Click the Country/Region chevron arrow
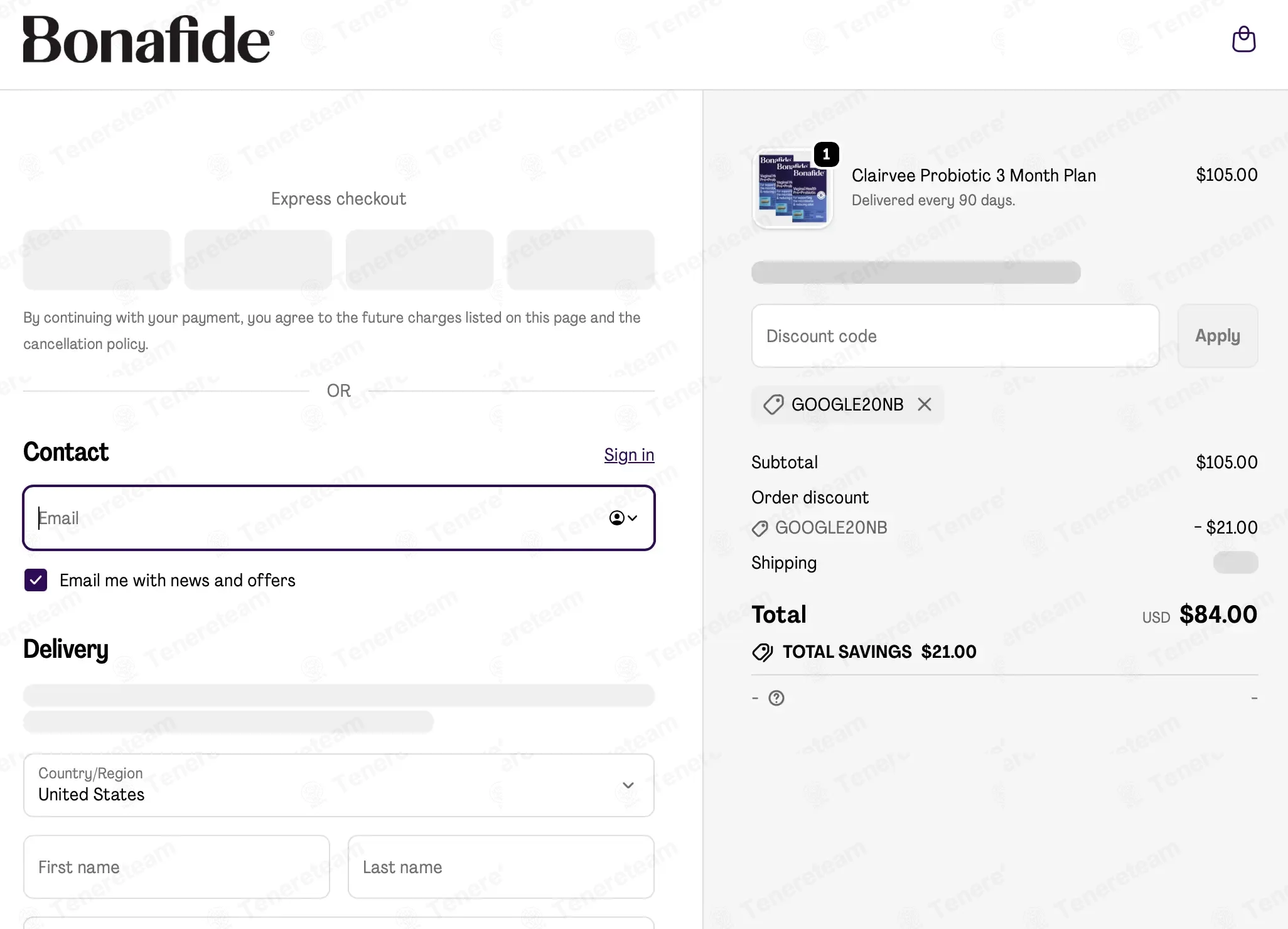 (628, 785)
